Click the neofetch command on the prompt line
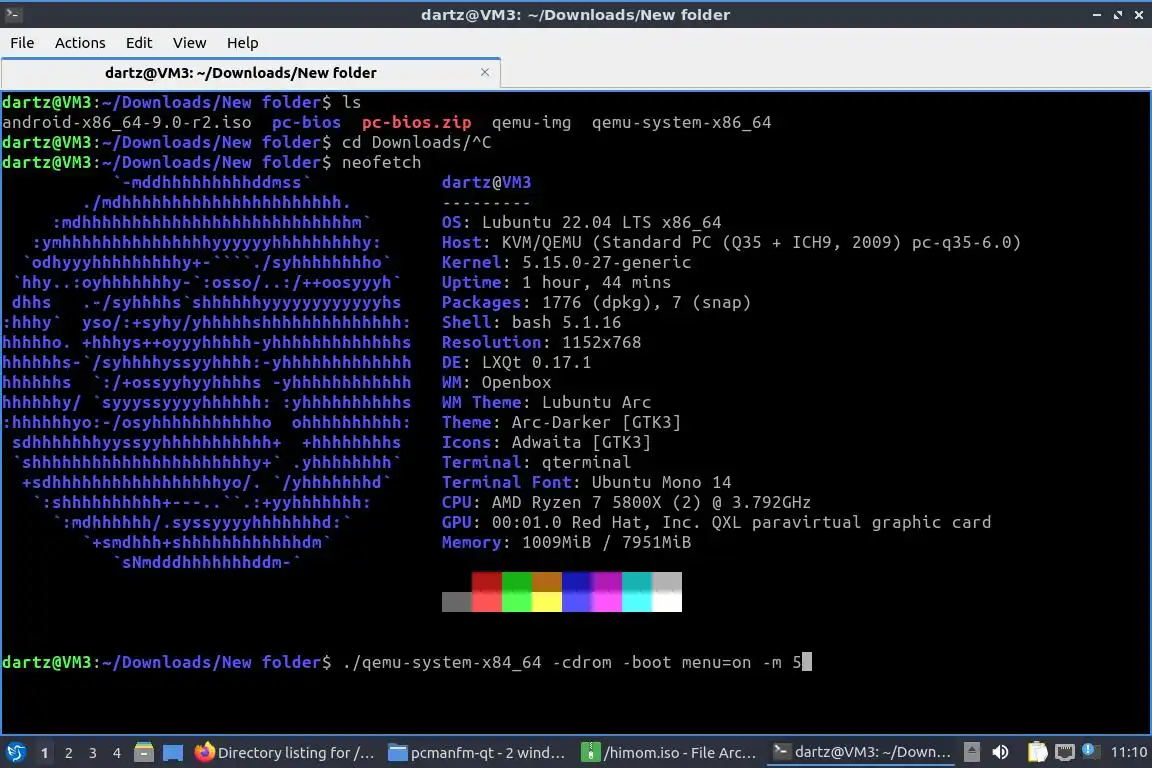The width and height of the screenshot is (1152, 768). coord(381,162)
